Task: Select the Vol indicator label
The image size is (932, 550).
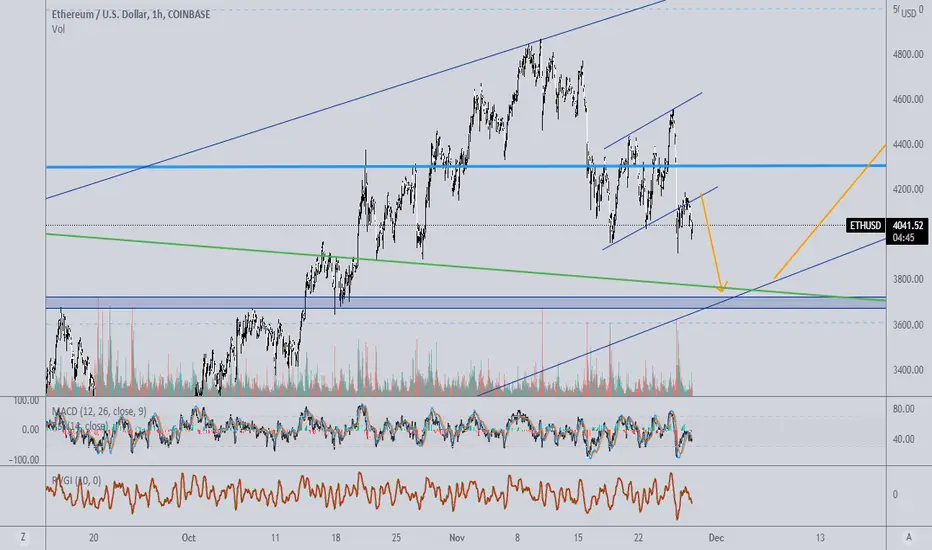Action: point(58,29)
